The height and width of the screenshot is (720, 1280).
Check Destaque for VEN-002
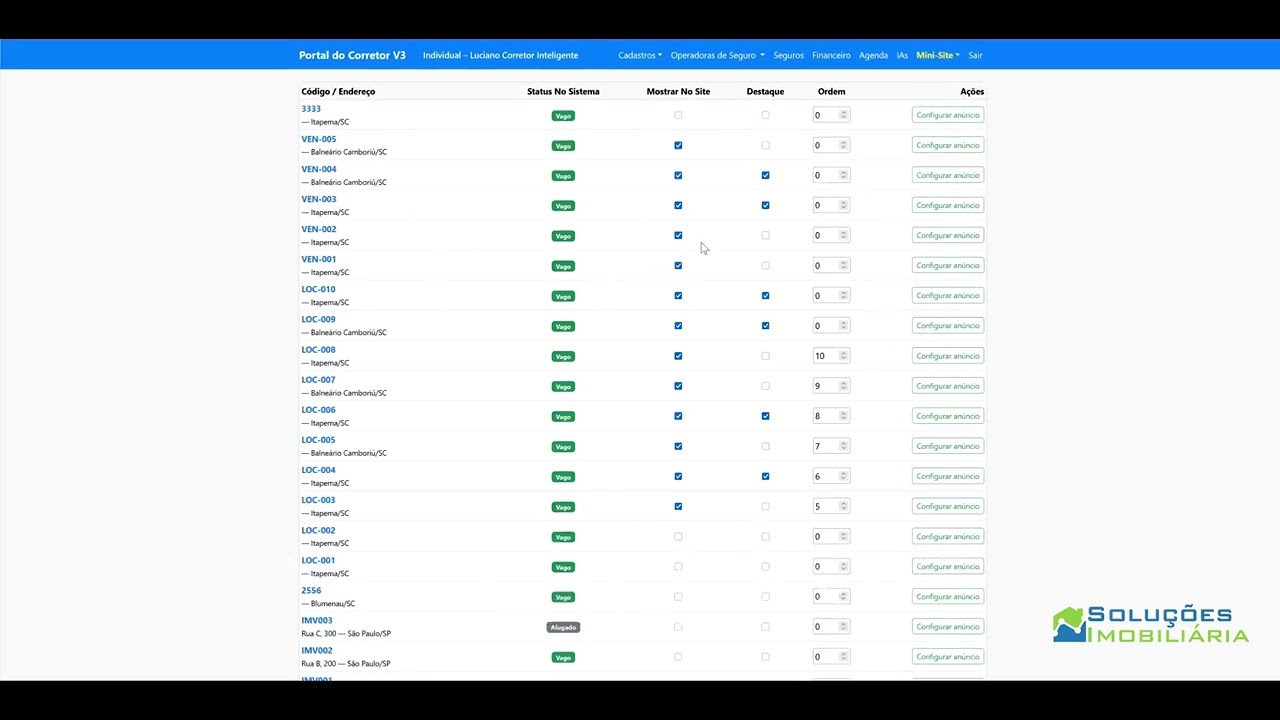point(765,235)
